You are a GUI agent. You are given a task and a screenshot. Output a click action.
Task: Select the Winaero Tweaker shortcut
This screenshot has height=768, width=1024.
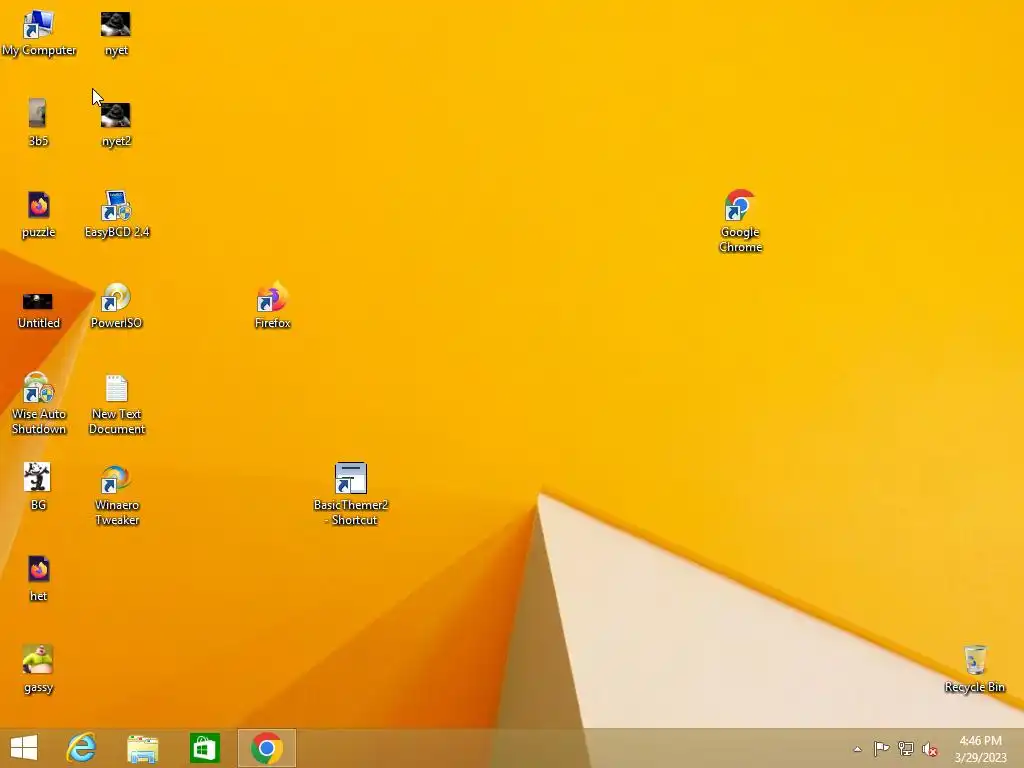point(116,495)
